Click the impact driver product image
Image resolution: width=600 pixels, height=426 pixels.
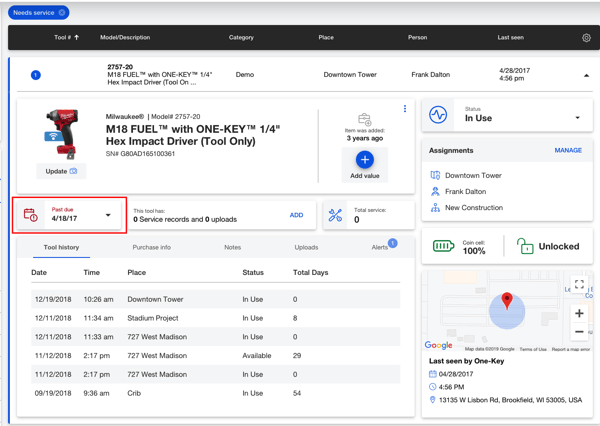click(x=61, y=134)
